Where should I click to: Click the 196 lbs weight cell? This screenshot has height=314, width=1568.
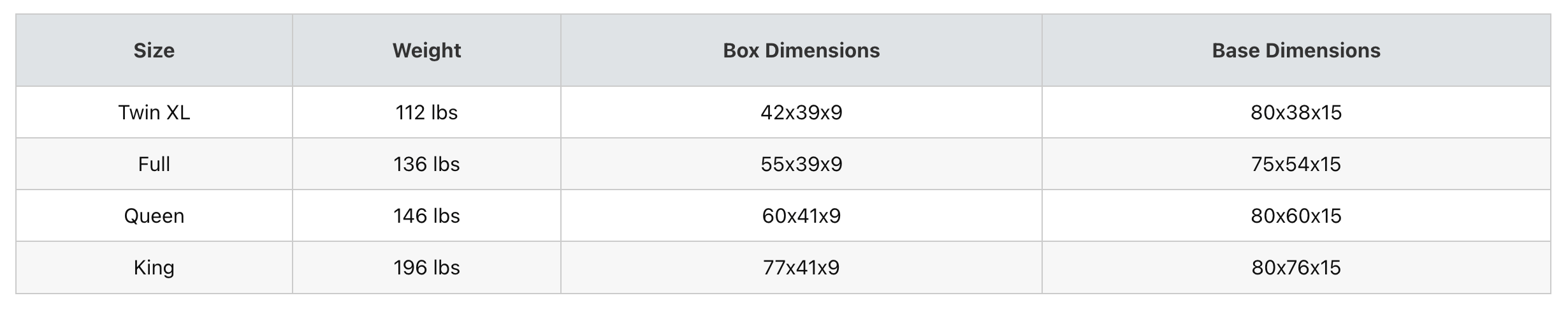point(426,267)
